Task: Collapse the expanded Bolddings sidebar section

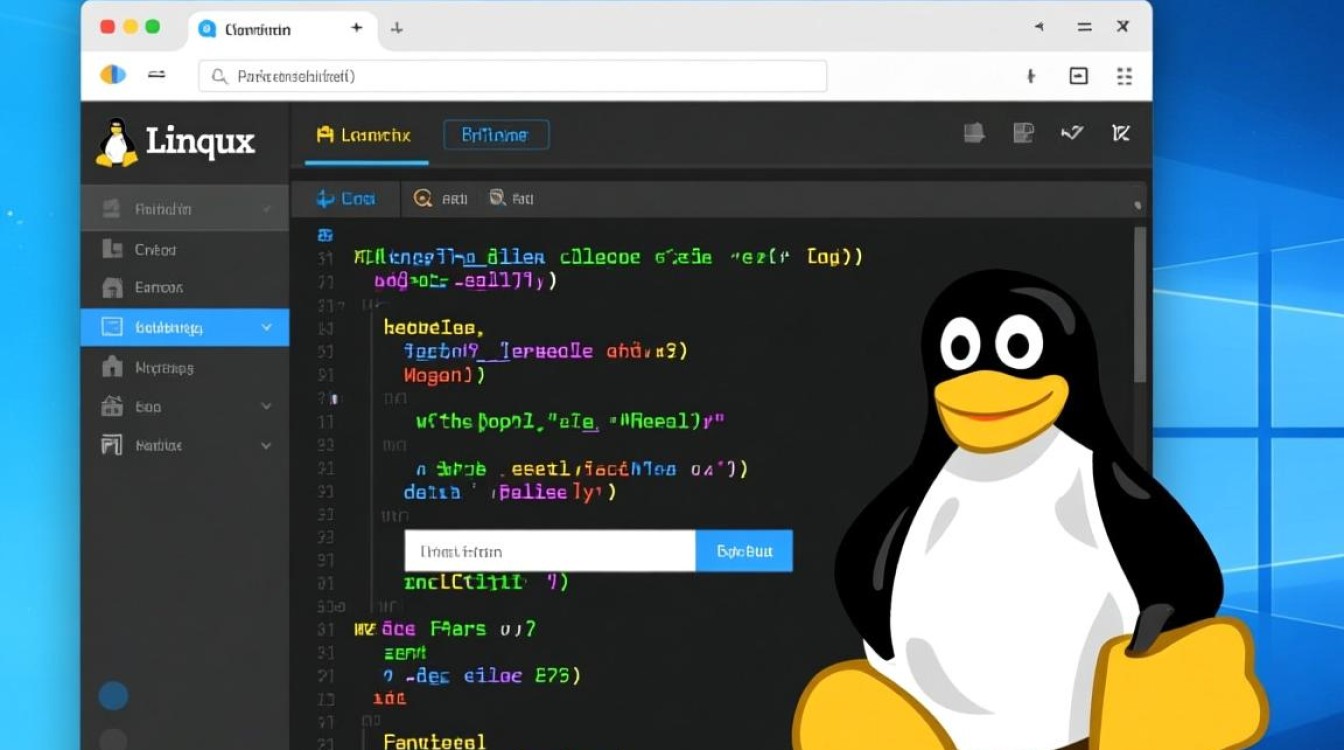Action: pos(266,326)
